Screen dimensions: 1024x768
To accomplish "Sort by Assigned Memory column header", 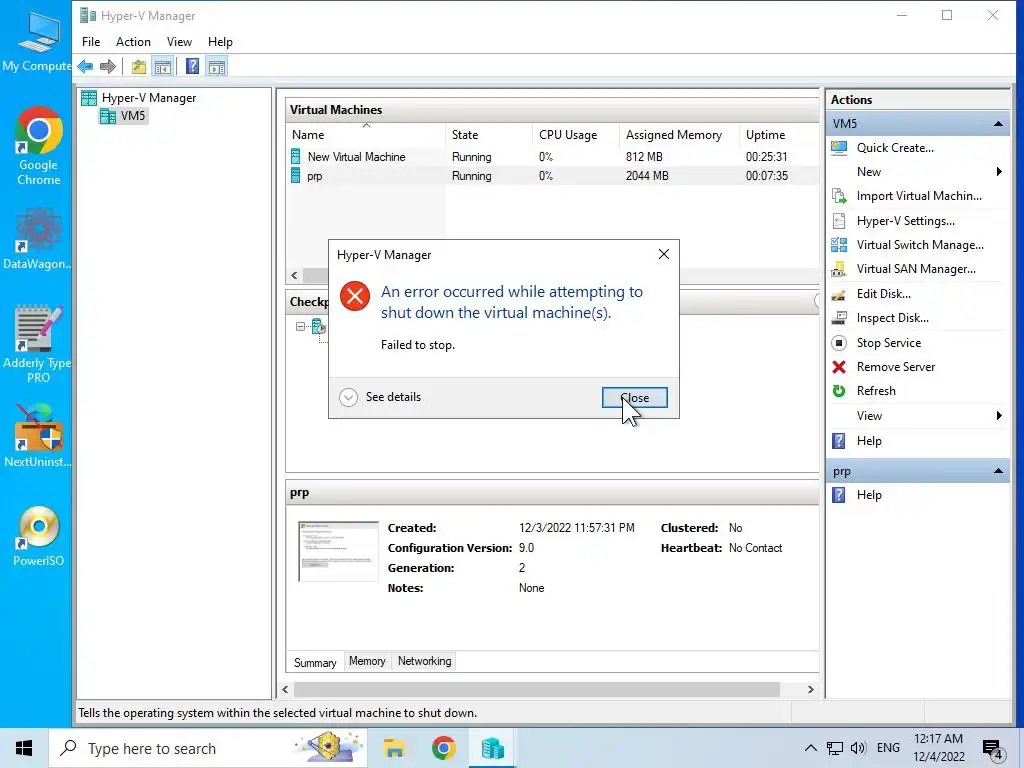I will pyautogui.click(x=679, y=135).
